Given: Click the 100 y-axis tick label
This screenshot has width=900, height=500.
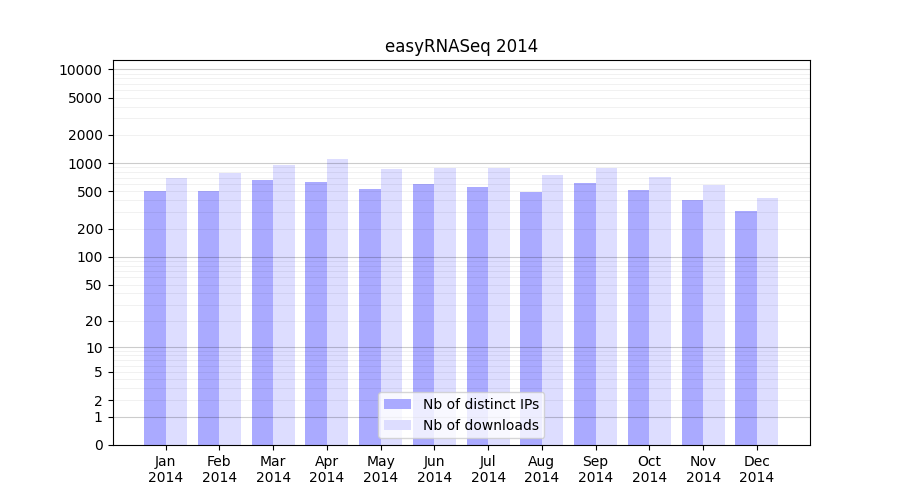Looking at the screenshot, I should pyautogui.click(x=88, y=257).
